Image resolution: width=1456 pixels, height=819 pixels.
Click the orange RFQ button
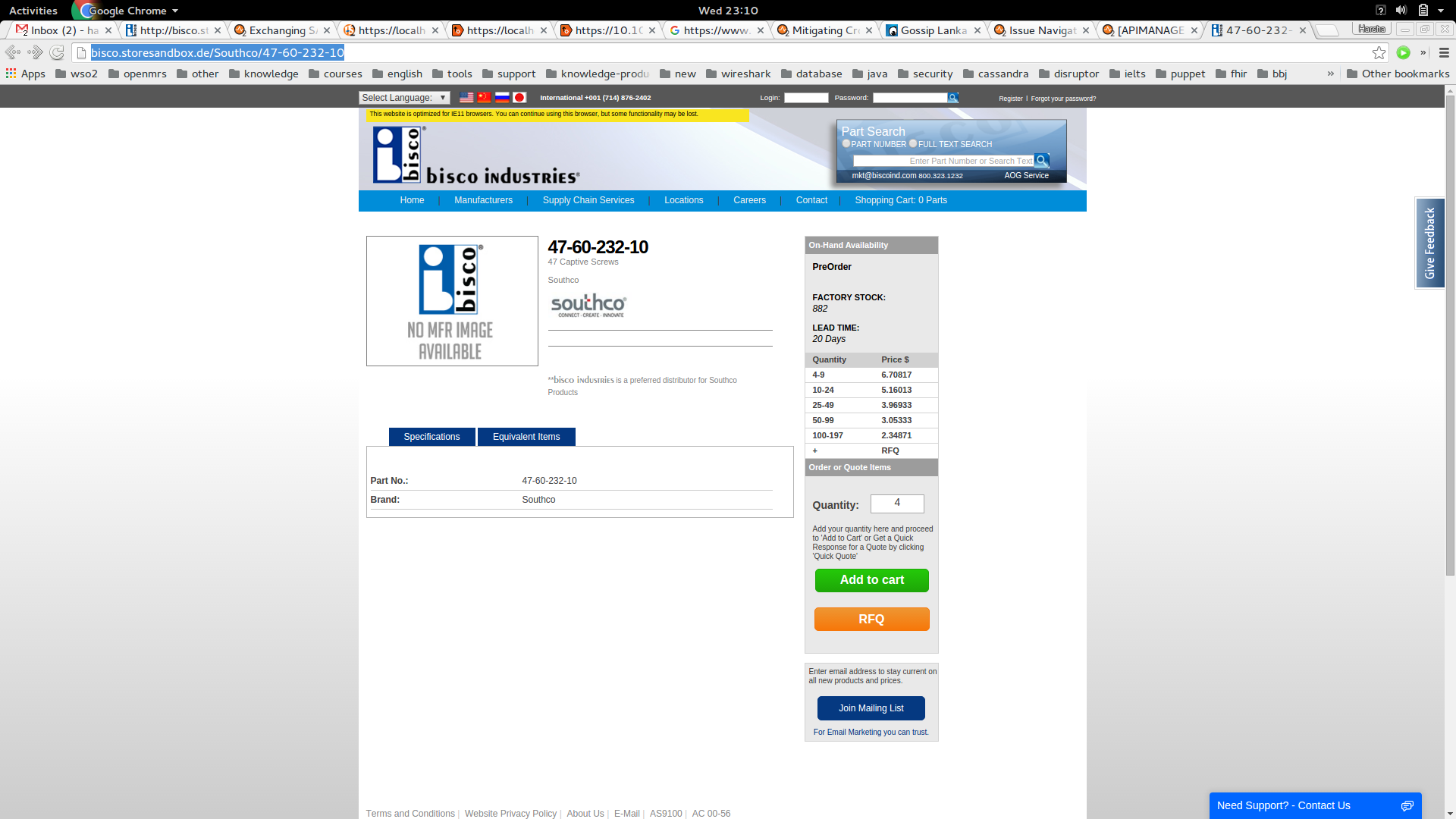click(x=871, y=620)
